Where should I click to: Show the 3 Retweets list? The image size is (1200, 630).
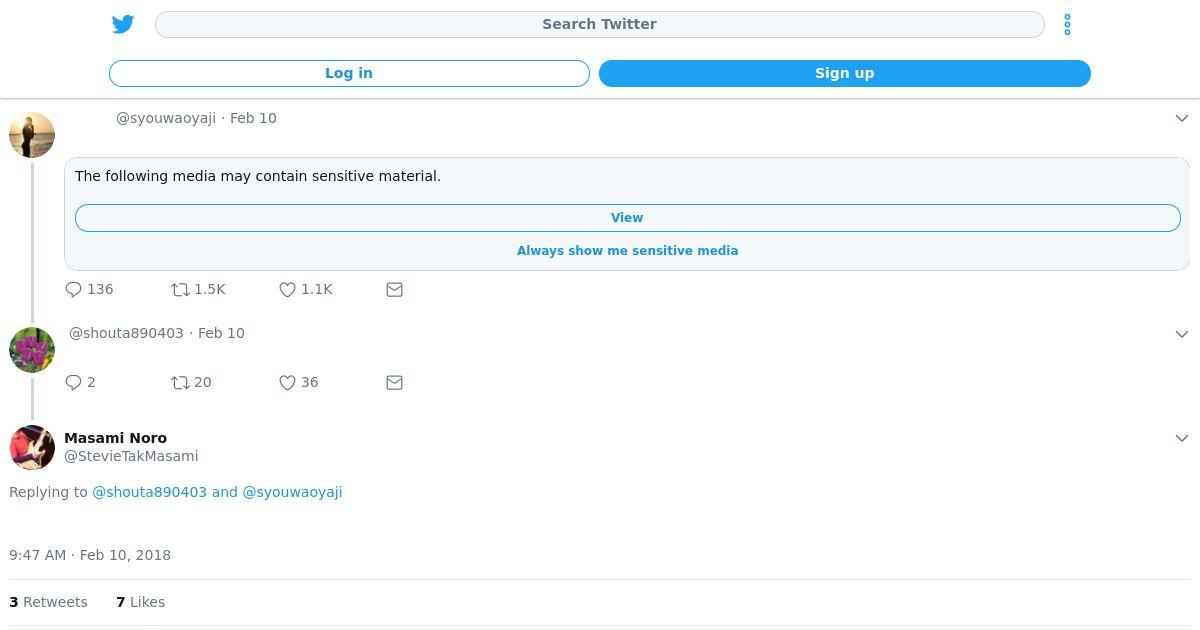click(x=48, y=602)
